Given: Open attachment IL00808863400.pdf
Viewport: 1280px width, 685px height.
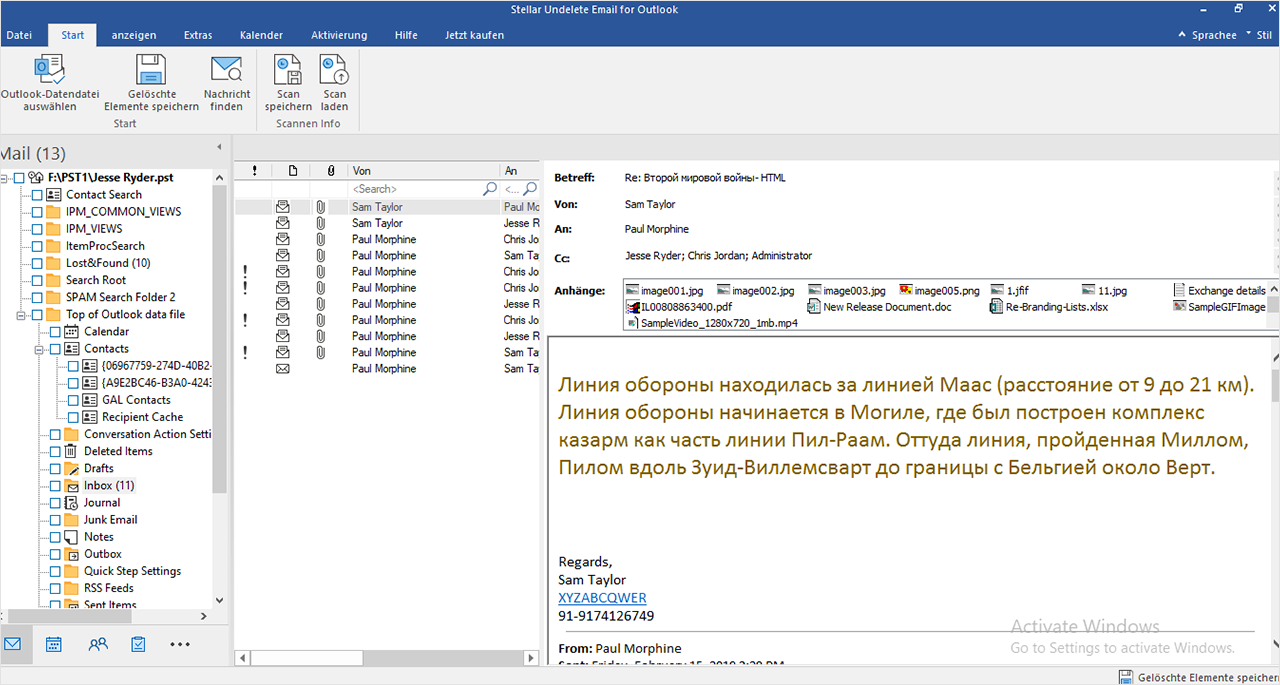Looking at the screenshot, I should (679, 307).
